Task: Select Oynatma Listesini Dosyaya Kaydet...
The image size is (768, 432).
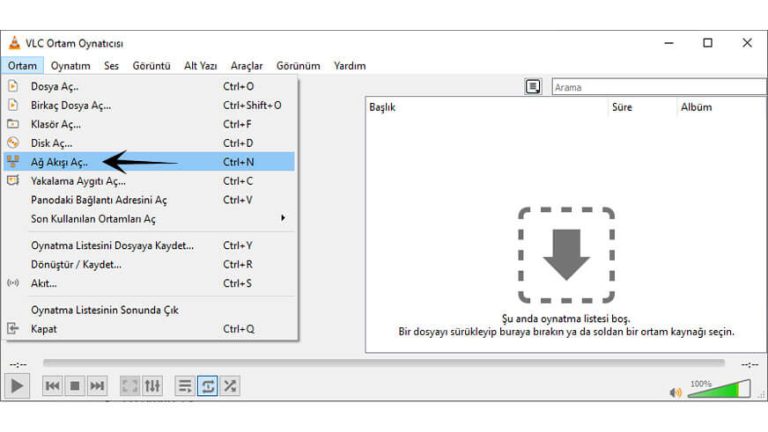Action: (x=149, y=245)
